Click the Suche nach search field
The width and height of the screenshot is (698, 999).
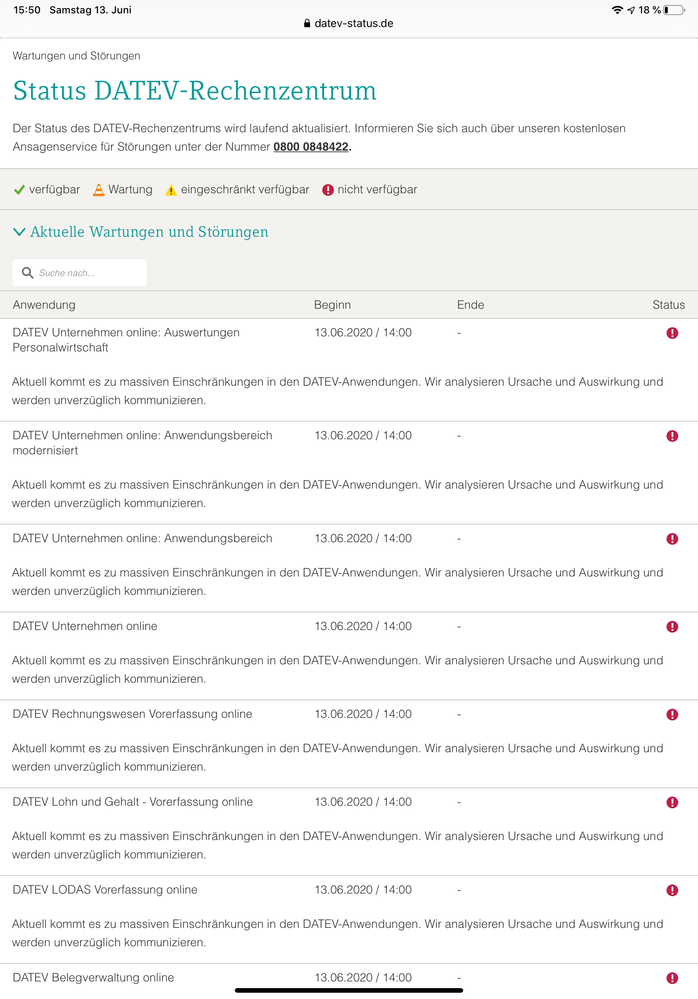coord(80,273)
